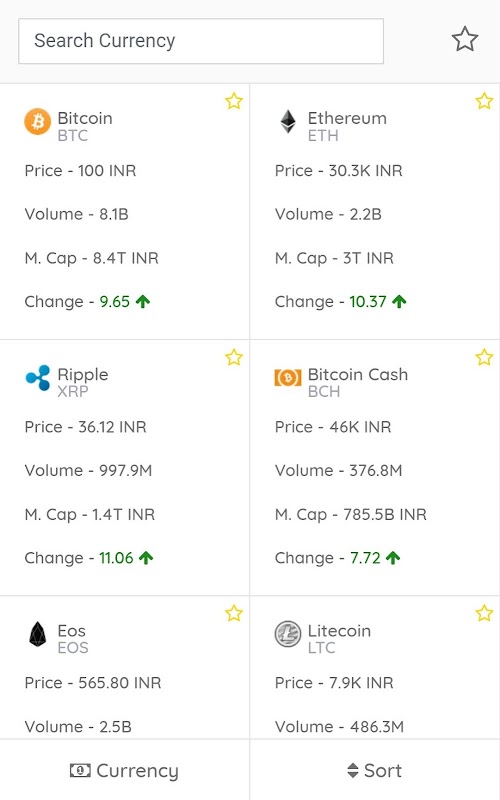This screenshot has width=500, height=800.
Task: Open Ripple price 36.12 INR row
Action: pyautogui.click(x=85, y=427)
